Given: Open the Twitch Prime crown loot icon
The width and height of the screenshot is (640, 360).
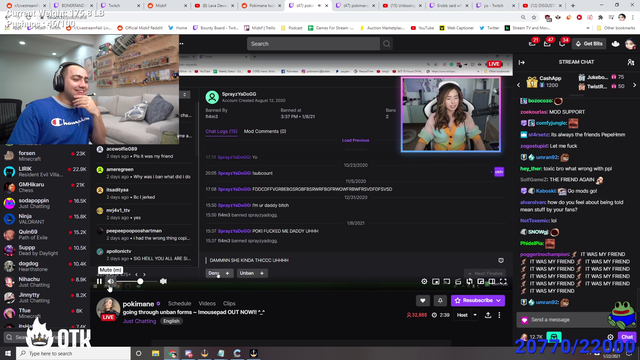Looking at the screenshot, I should 616,44.
